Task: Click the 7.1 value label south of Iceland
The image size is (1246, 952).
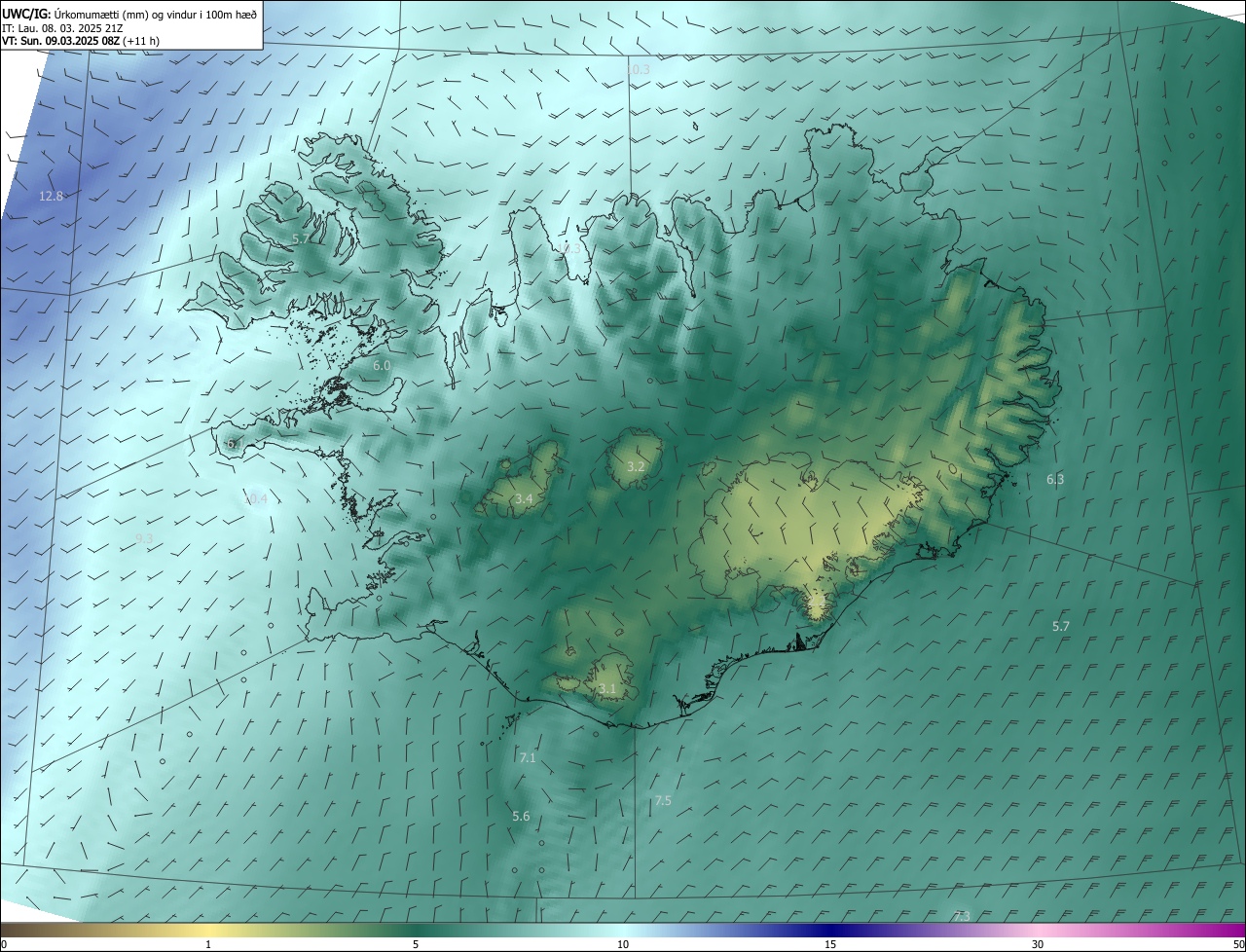Action: pos(528,756)
